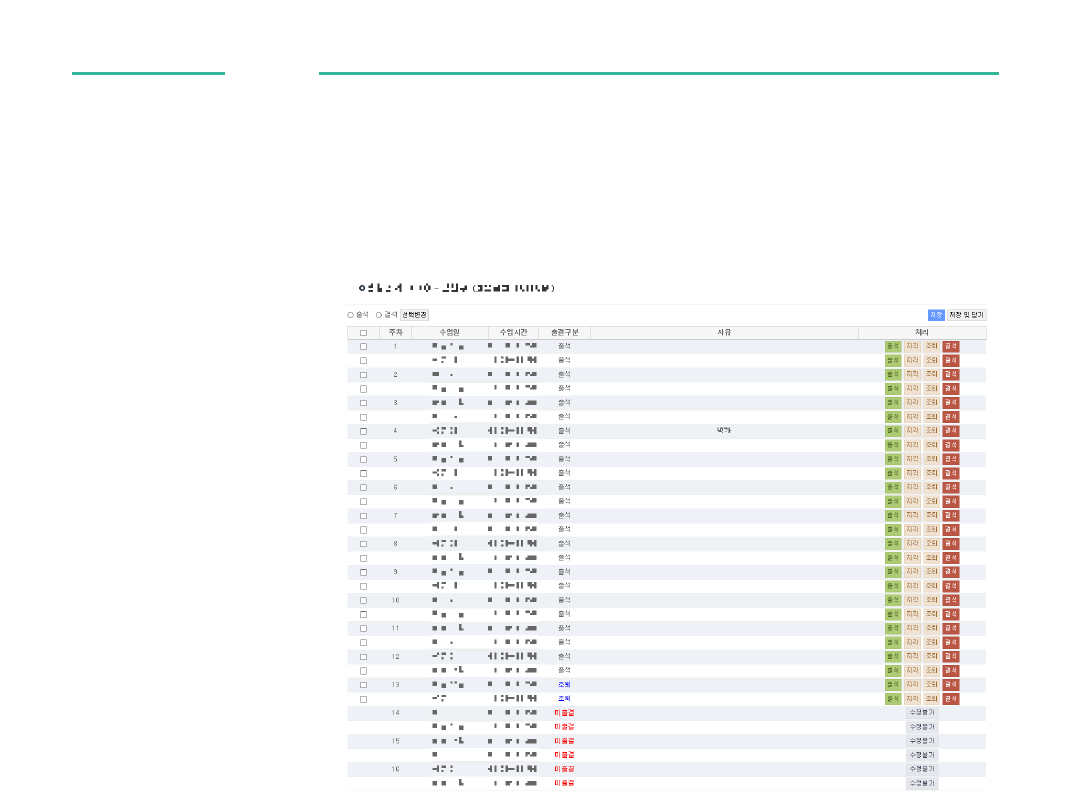Click the 선택변경 button
Image resolution: width=1080 pixels, height=810 pixels.
pos(414,315)
